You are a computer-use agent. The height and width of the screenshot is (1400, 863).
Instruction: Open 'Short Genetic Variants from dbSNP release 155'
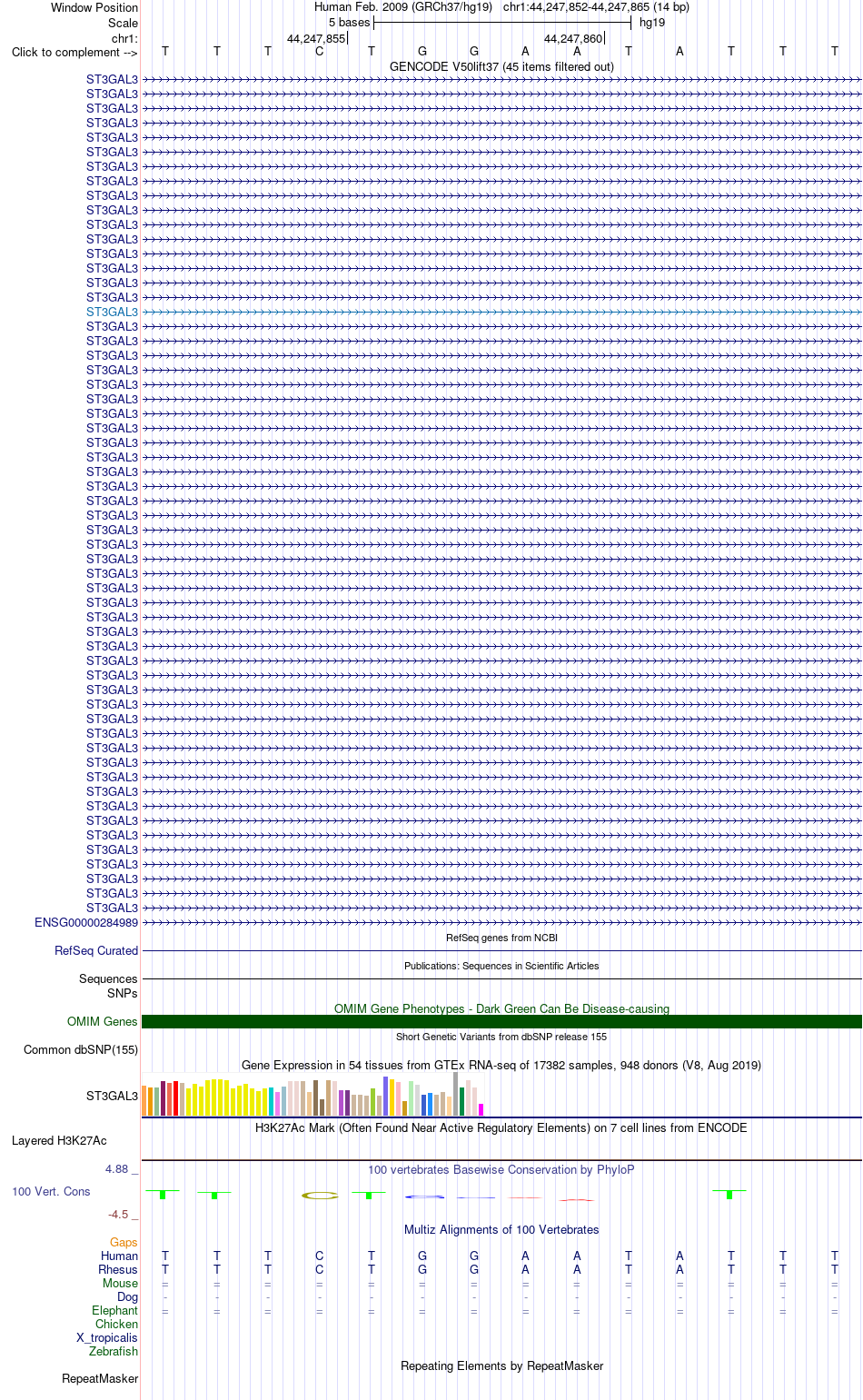501,1037
